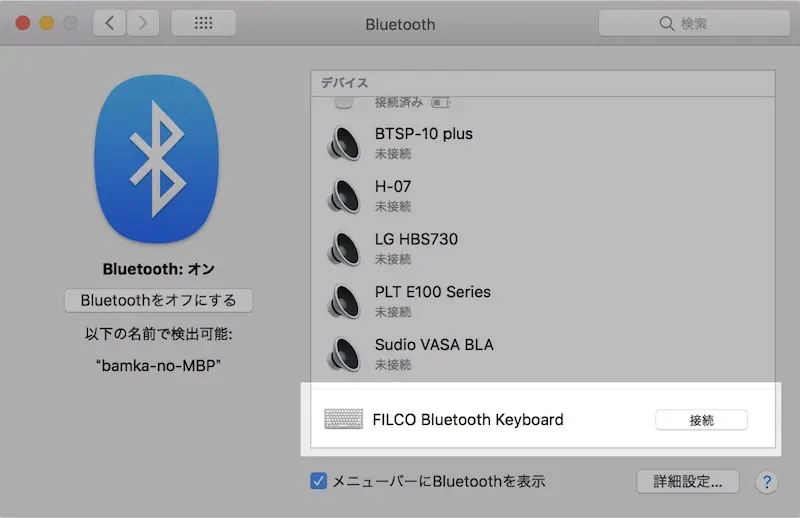The image size is (800, 518).
Task: Click 以下の名前で検出可能 label
Action: (x=159, y=334)
